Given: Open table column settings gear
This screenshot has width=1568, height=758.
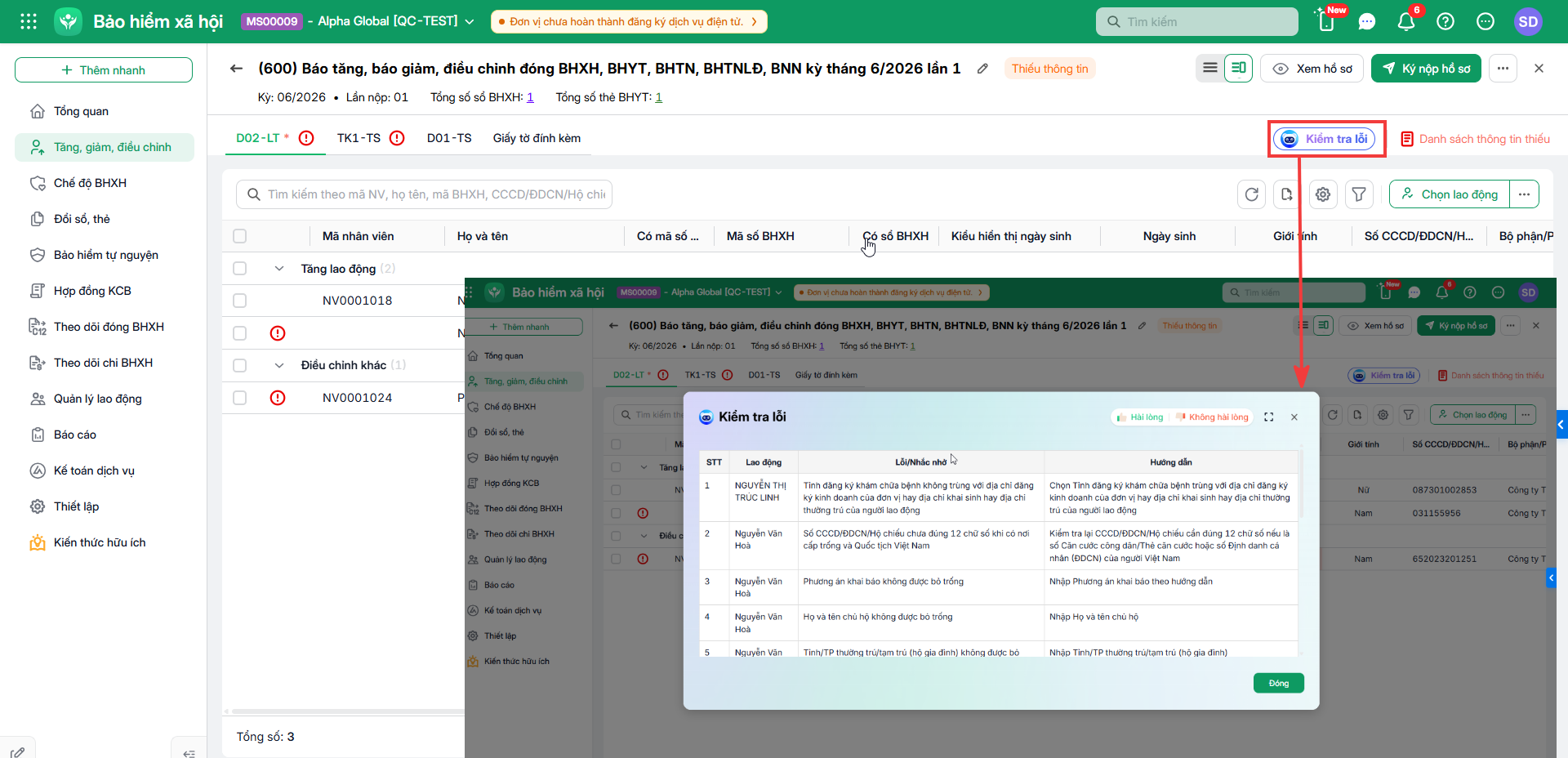Looking at the screenshot, I should pos(1323,194).
